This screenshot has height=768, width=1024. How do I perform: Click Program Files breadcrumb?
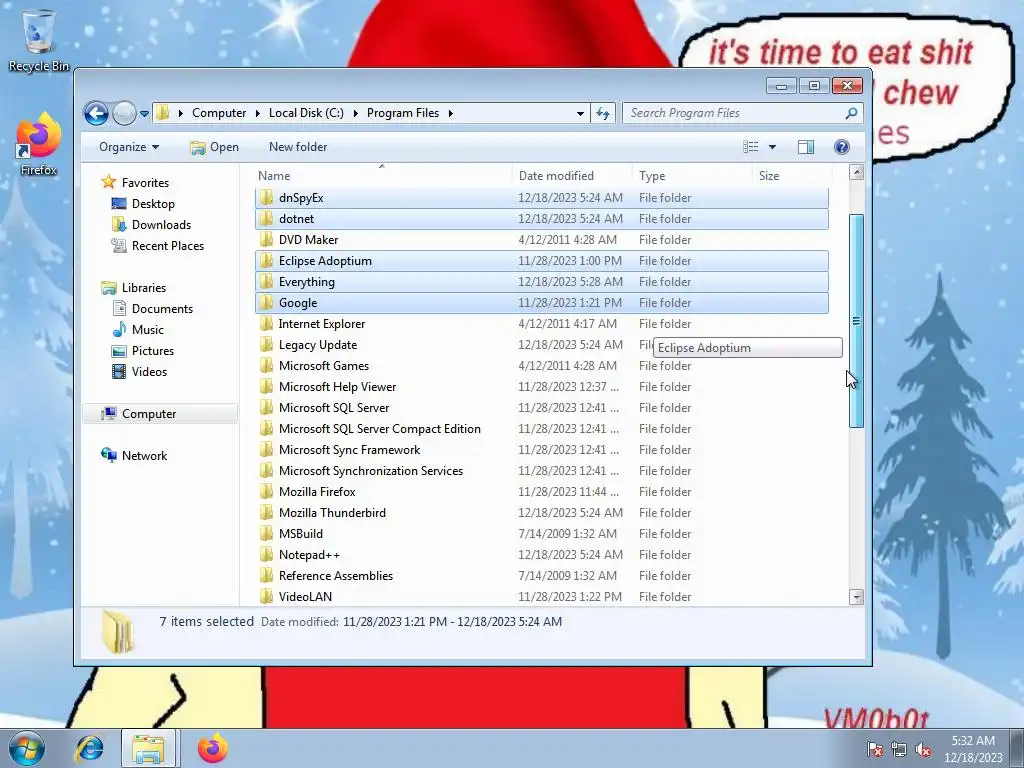403,113
